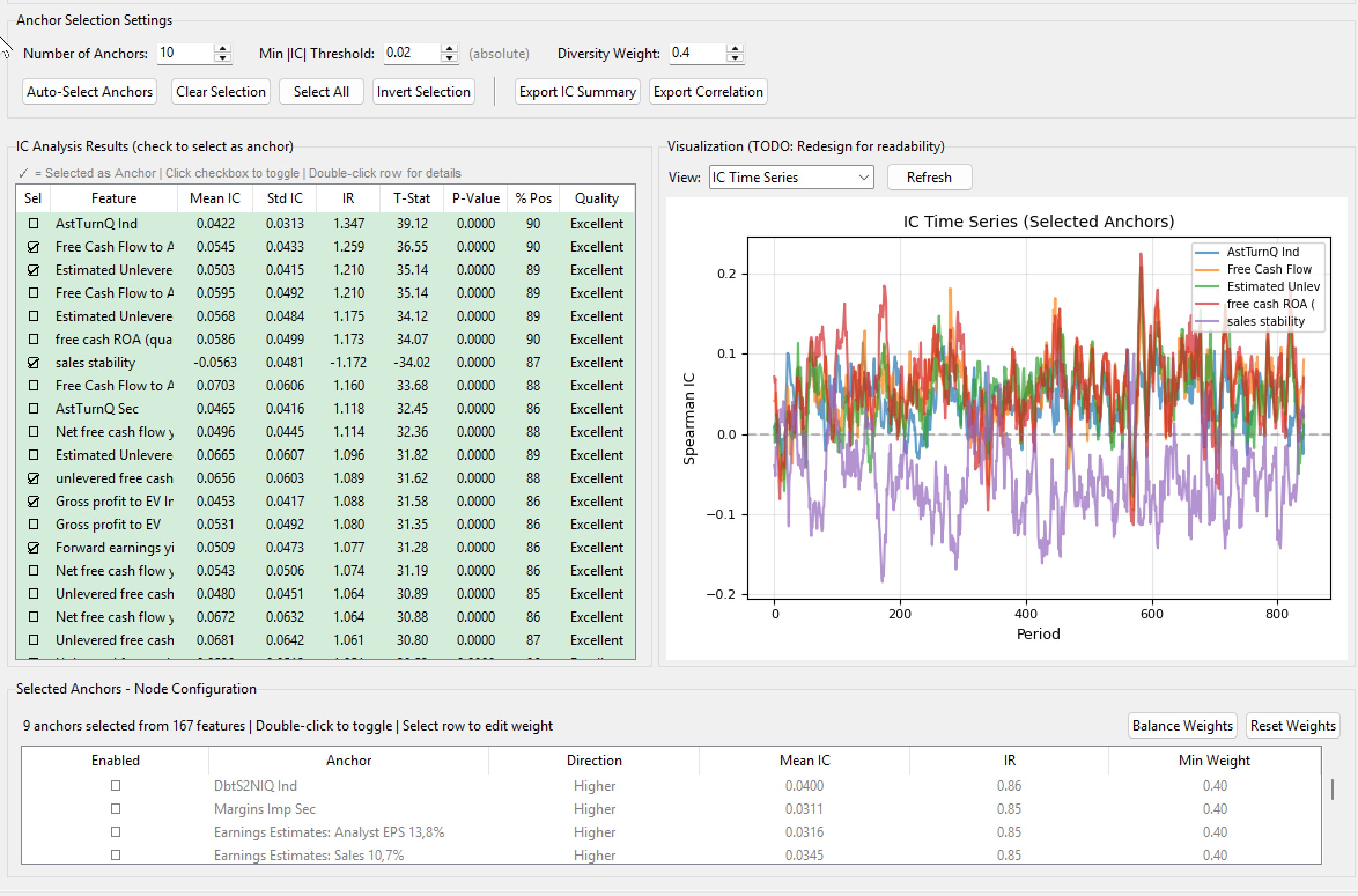Screen dimensions: 1358x896
Task: Increase Number of Anchors spinner up arrow
Action: tap(223, 49)
